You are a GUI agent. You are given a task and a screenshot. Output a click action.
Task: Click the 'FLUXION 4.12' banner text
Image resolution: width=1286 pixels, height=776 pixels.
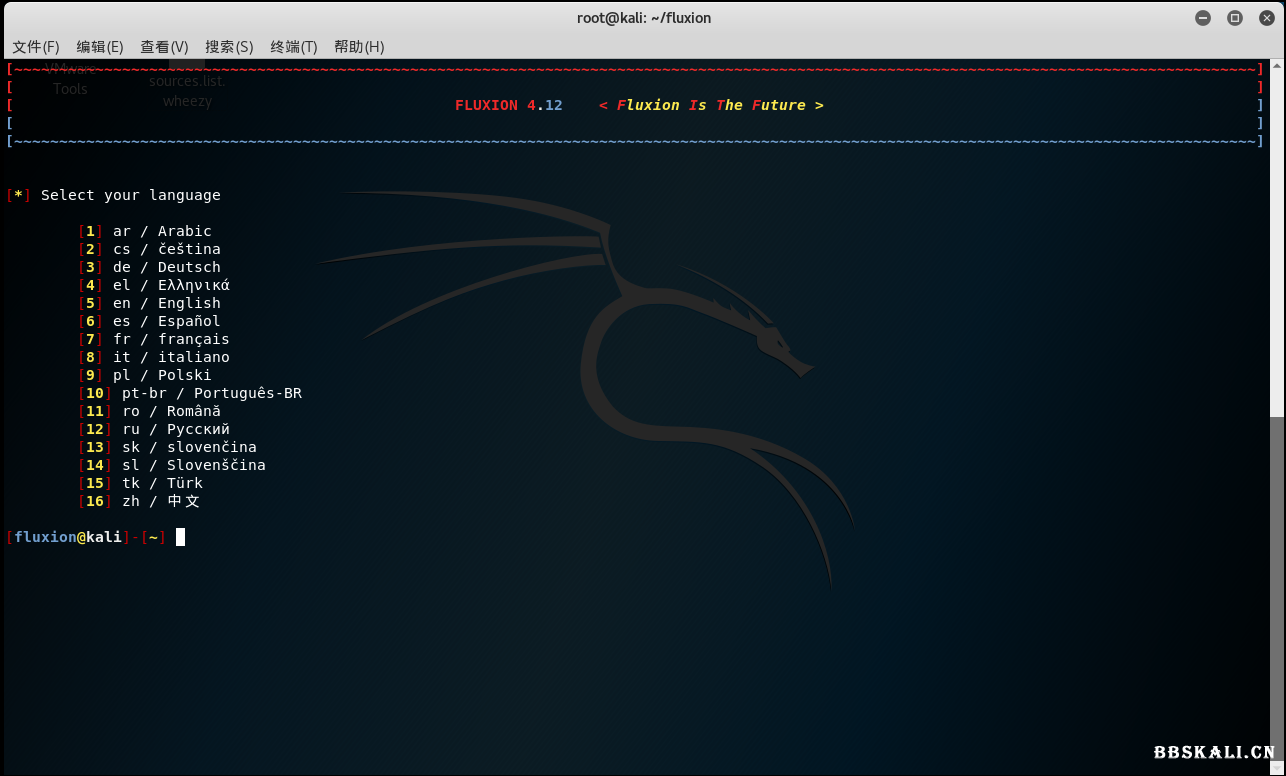(508, 105)
